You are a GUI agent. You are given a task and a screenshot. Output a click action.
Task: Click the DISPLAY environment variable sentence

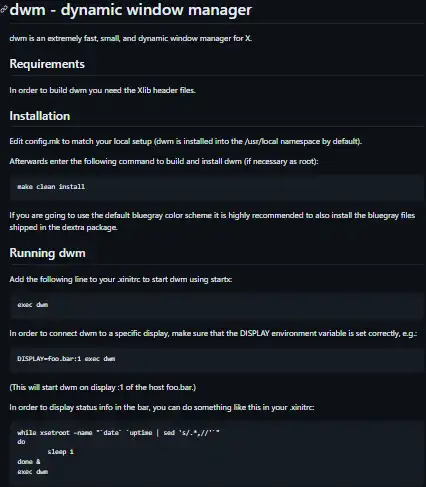(x=213, y=333)
